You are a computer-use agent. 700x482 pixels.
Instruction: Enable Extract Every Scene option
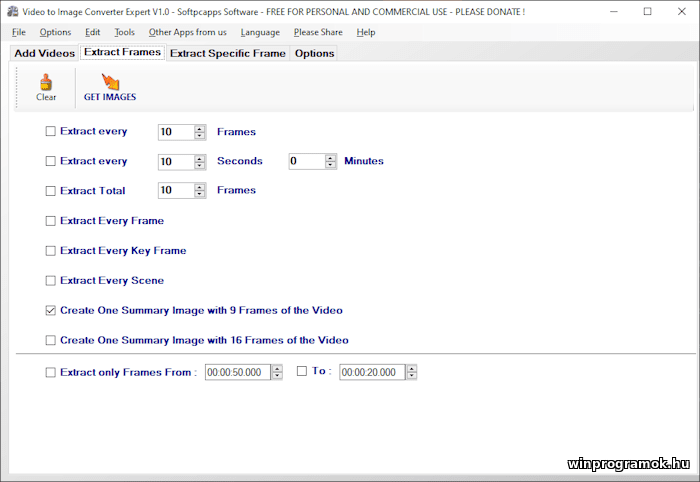click(x=51, y=280)
